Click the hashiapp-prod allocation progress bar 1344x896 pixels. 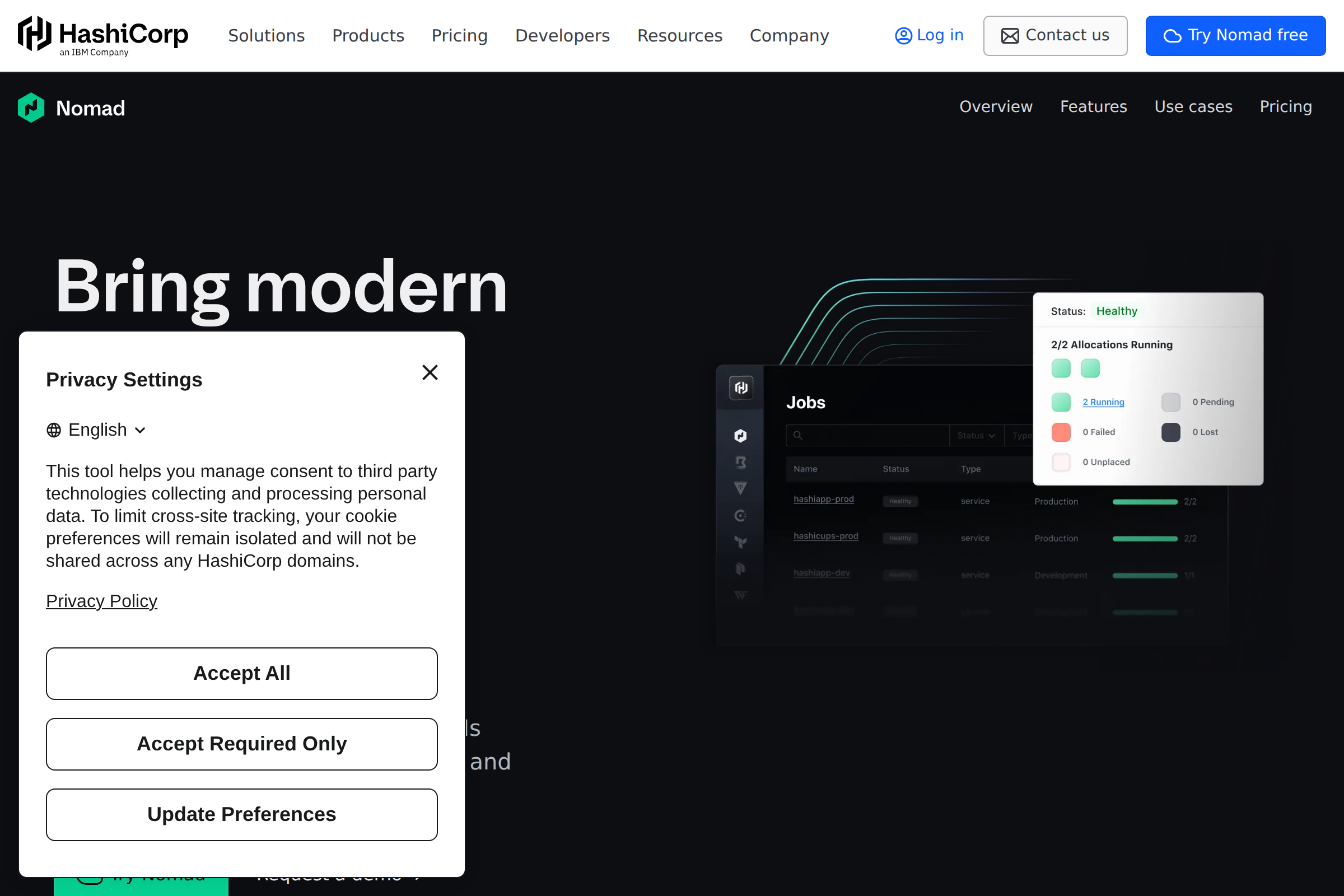point(1145,502)
